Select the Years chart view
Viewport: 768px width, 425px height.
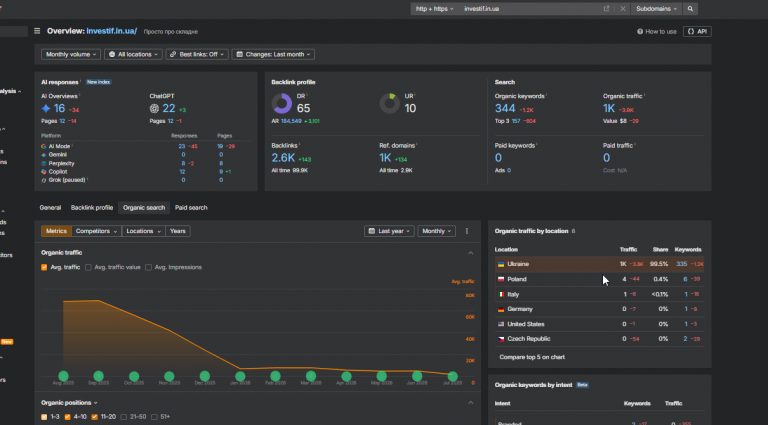(x=178, y=231)
